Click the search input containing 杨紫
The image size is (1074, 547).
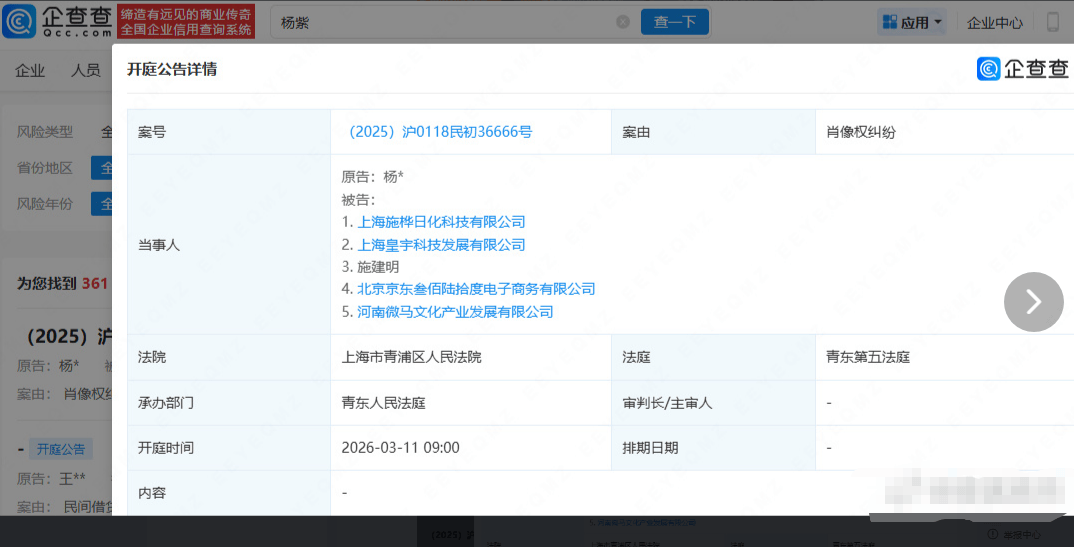pyautogui.click(x=440, y=22)
